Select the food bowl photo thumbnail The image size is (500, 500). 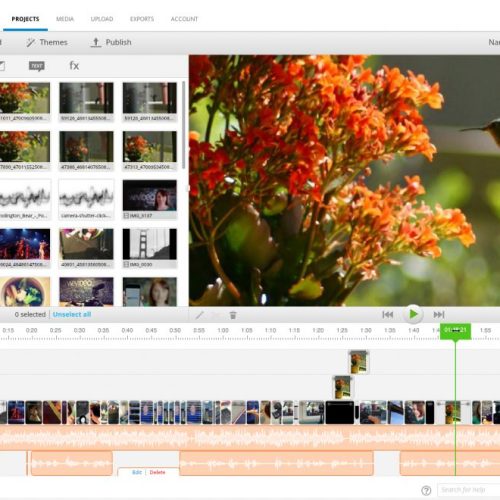(25, 292)
